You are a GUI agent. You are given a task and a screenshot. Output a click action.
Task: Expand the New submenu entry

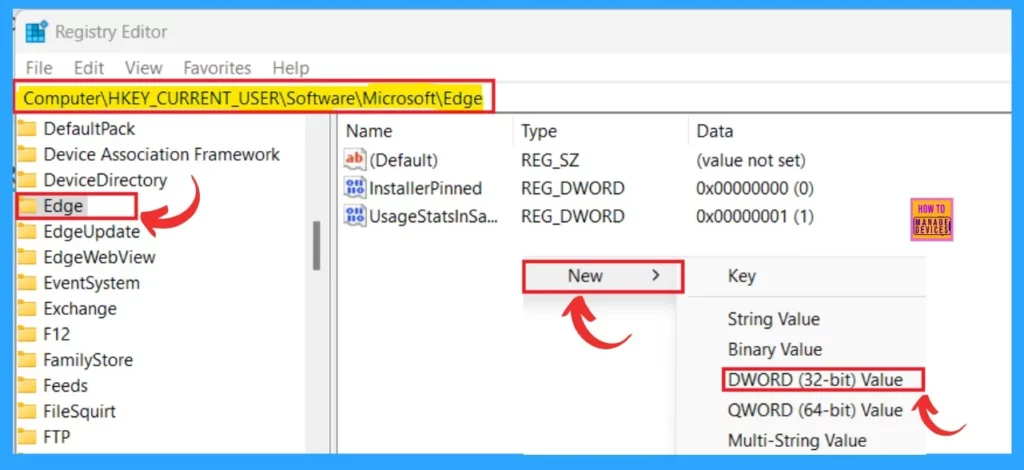(603, 276)
